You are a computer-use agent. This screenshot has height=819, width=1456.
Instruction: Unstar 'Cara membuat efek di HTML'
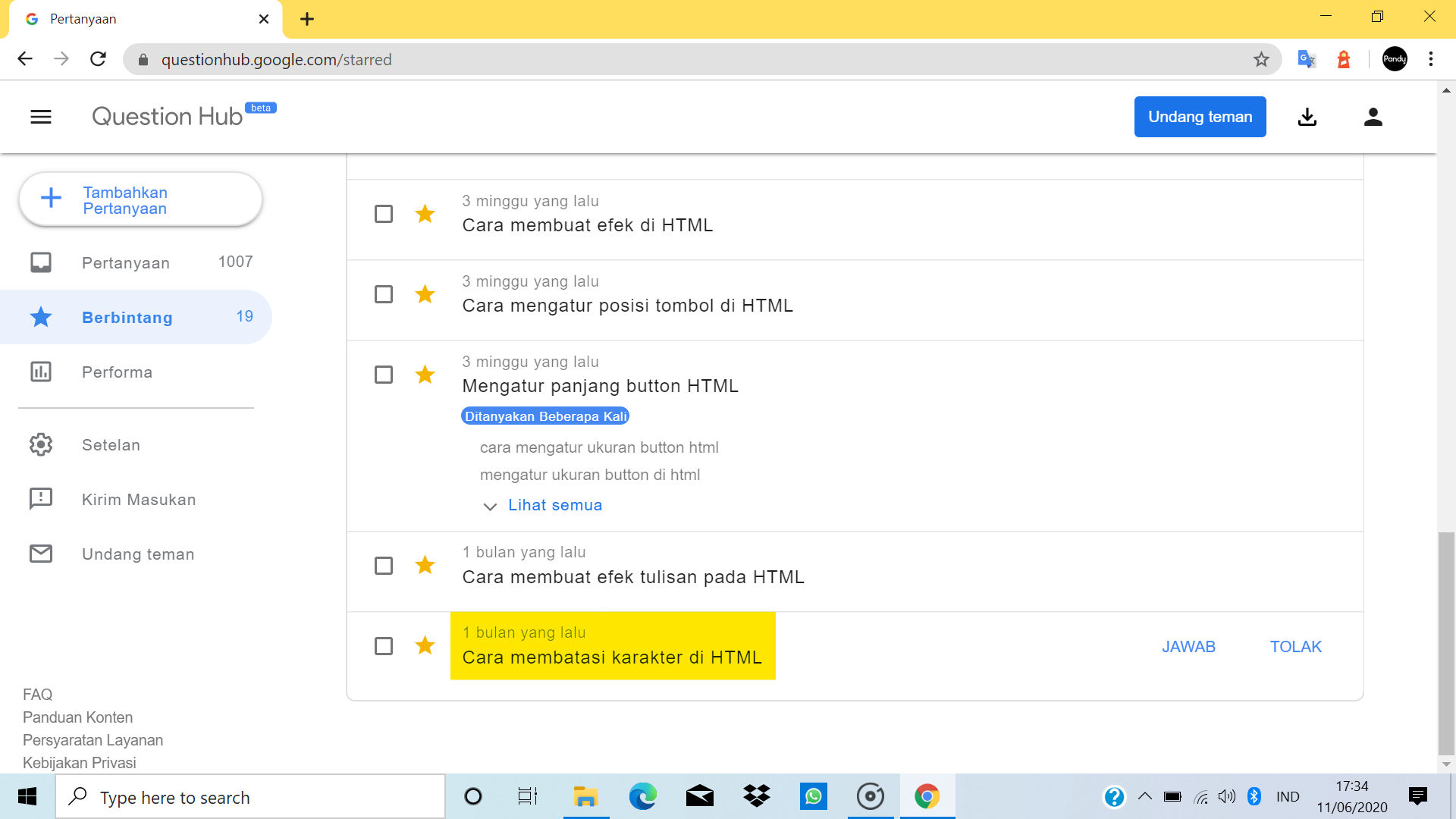(x=425, y=214)
